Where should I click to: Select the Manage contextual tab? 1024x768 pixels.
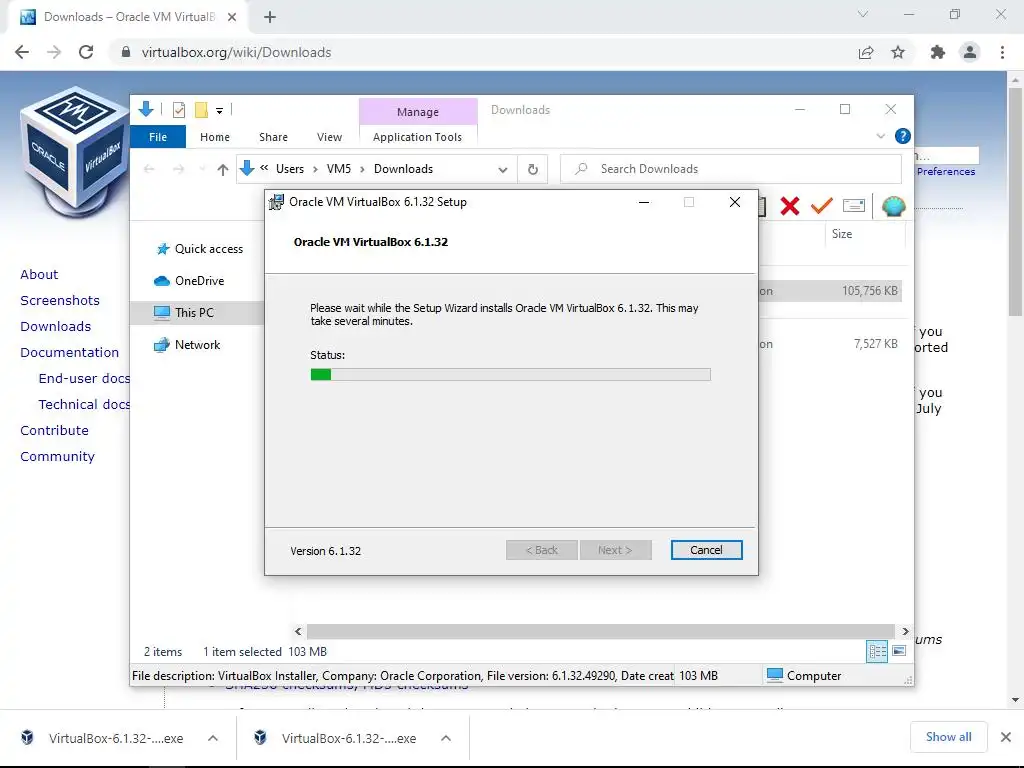[x=418, y=112]
